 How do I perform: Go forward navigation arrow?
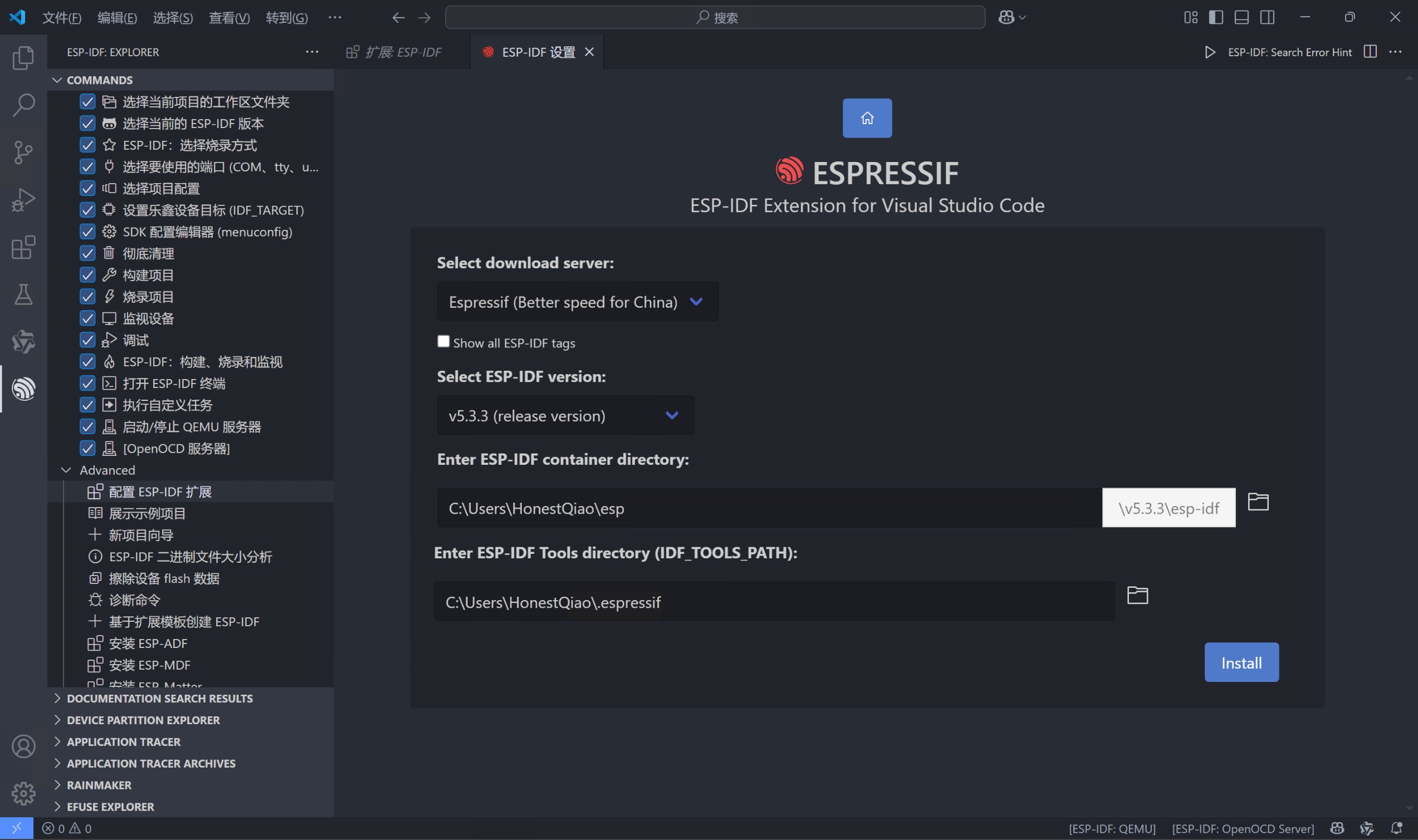pos(424,18)
